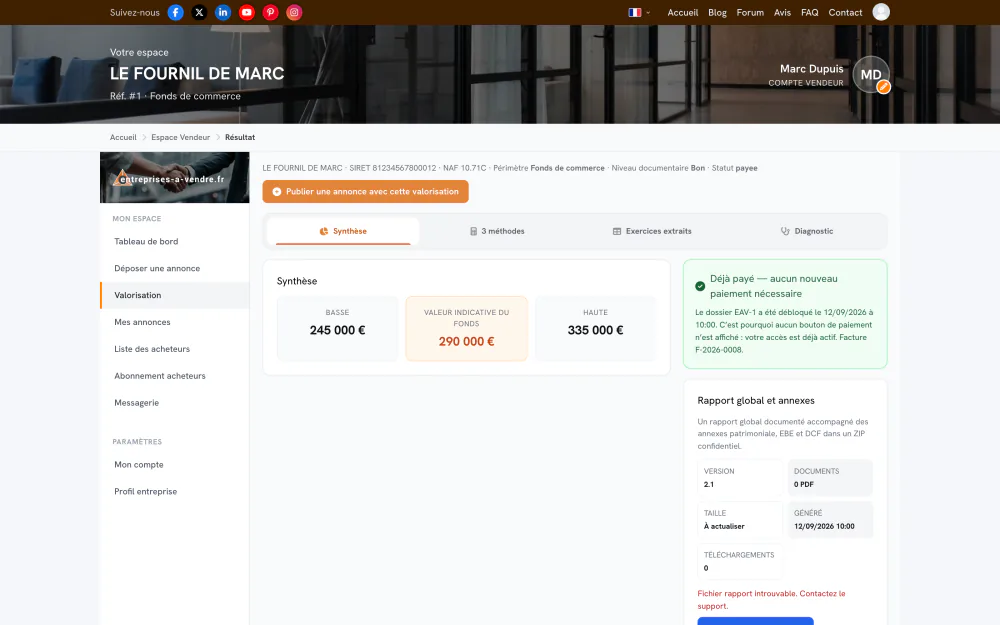
Task: Open Déposer une annonce in sidebar
Action: [175, 268]
